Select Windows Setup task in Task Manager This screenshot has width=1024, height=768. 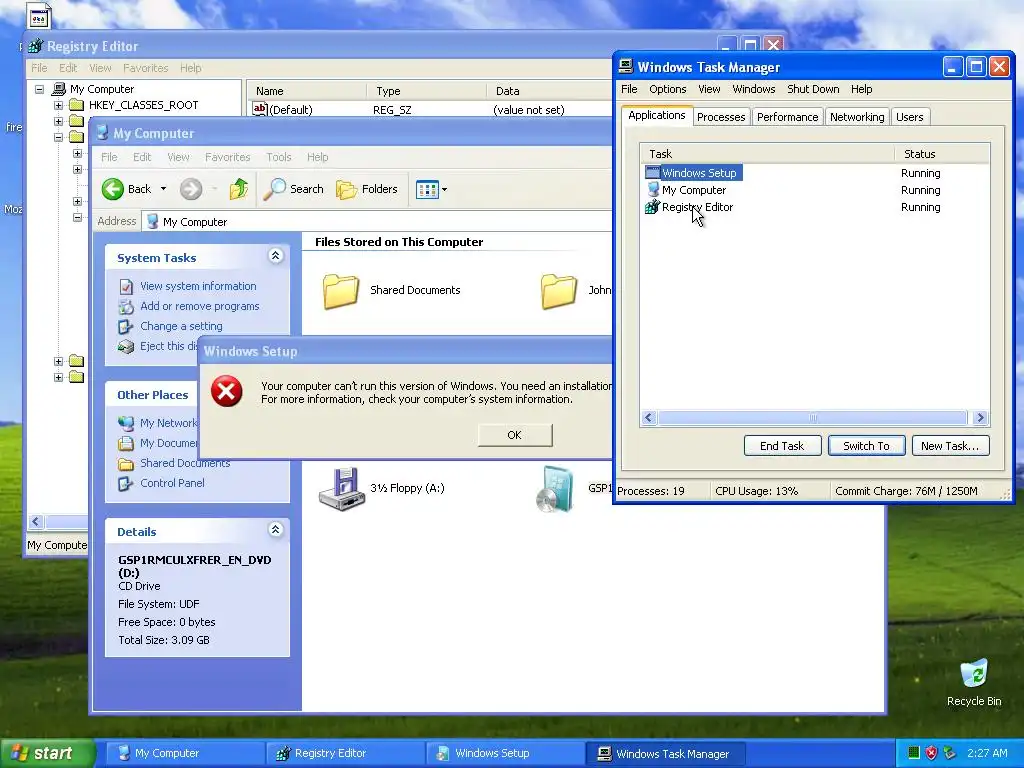pyautogui.click(x=699, y=173)
